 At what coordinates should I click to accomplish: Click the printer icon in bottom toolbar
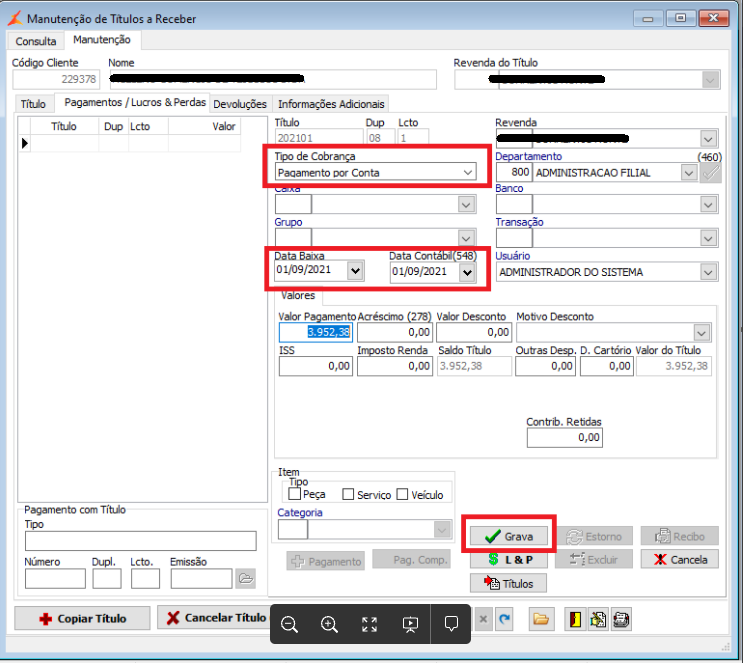pos(621,619)
